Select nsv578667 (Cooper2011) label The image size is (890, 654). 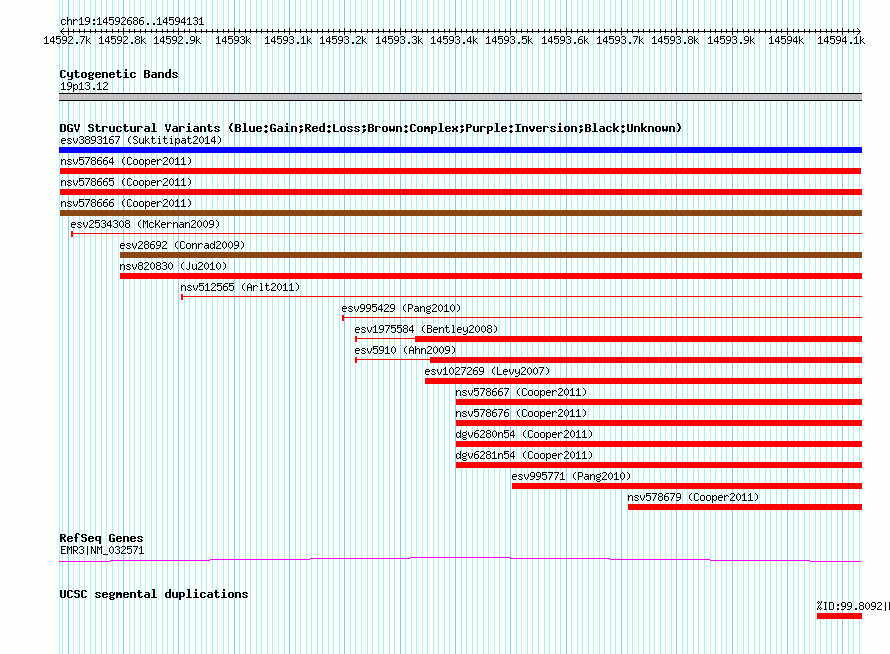coord(521,392)
